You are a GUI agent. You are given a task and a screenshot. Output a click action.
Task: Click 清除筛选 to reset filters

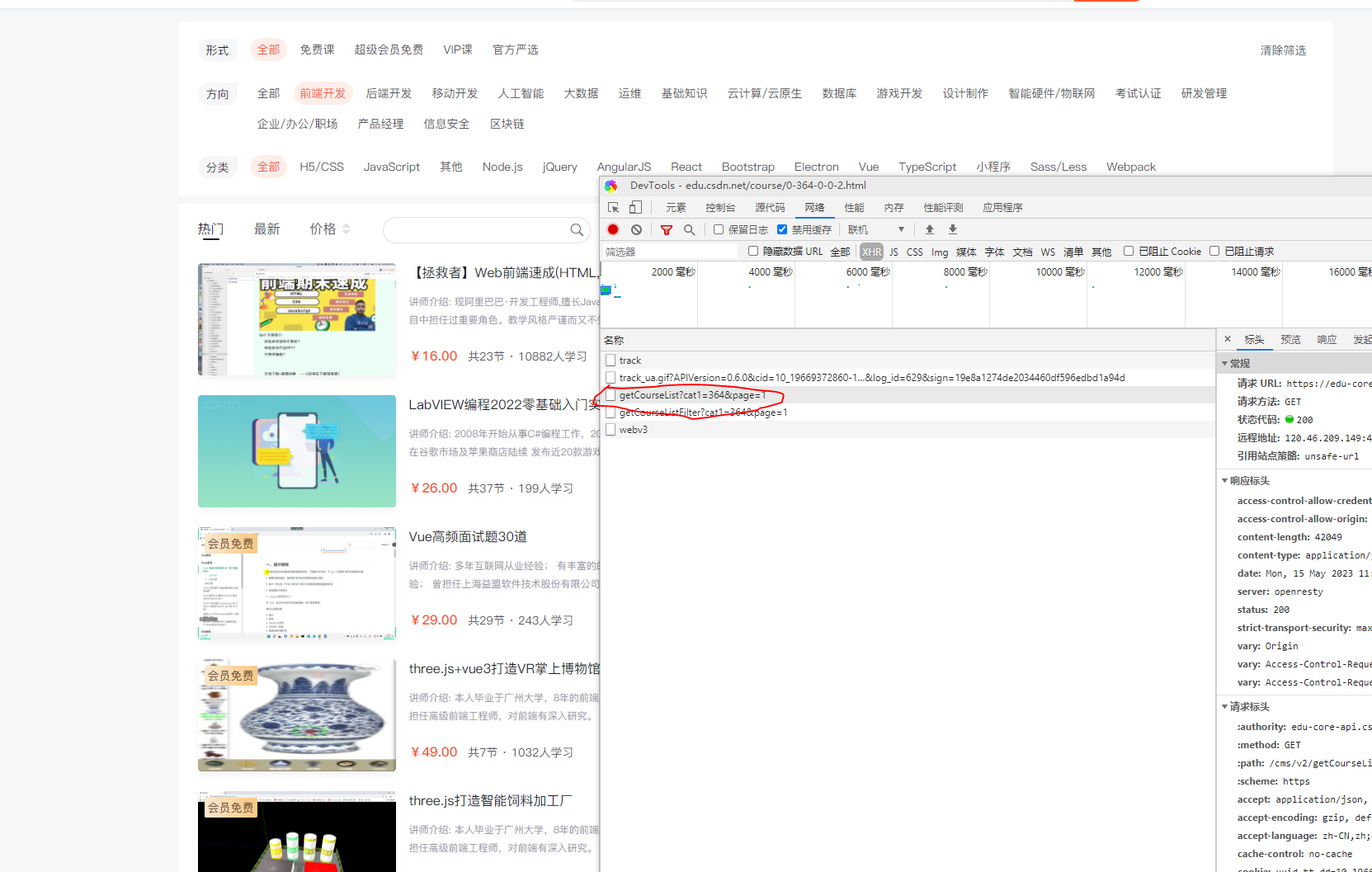point(1283,50)
